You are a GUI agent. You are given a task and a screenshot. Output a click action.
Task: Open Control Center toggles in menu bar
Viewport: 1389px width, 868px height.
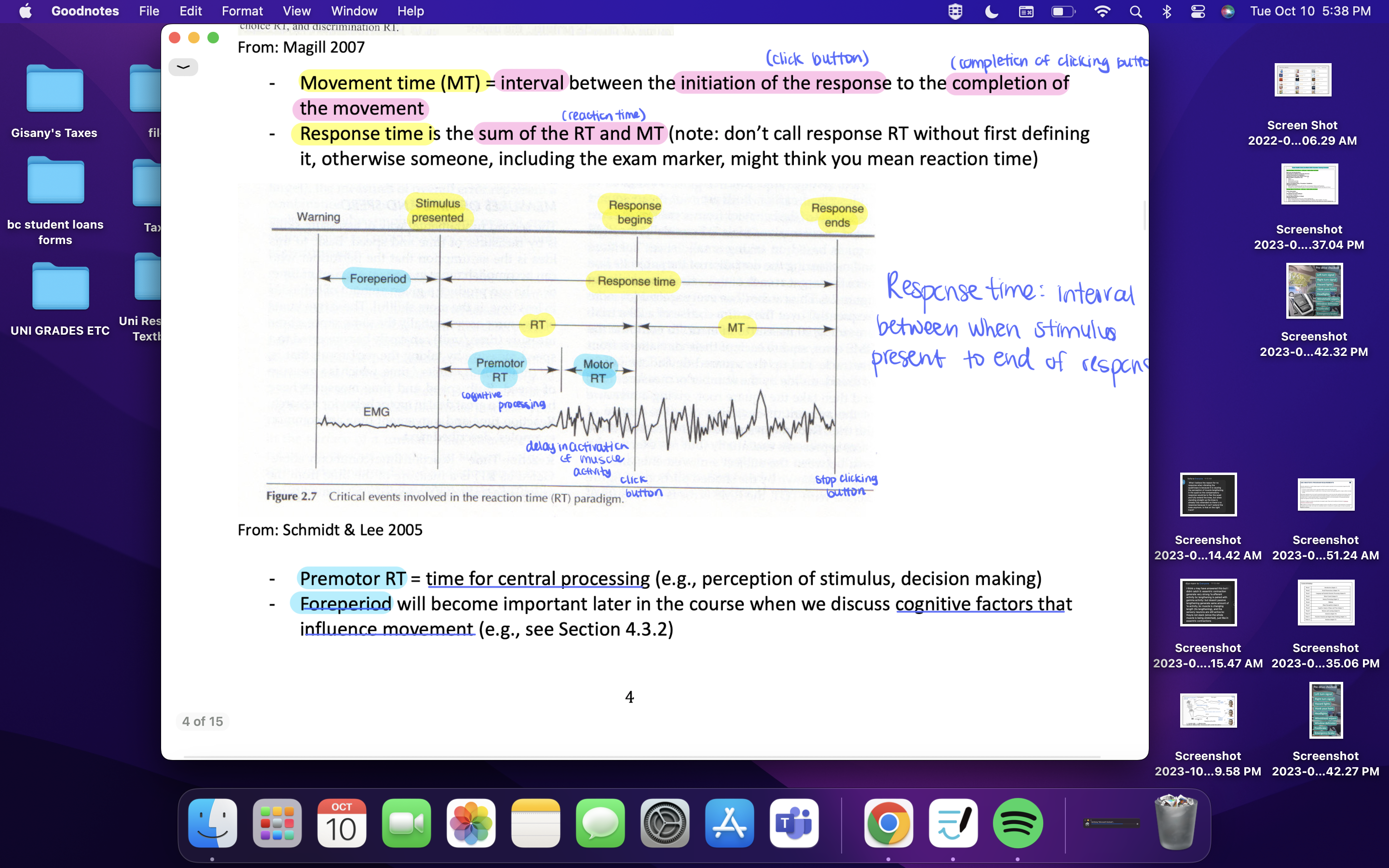pos(1198,12)
